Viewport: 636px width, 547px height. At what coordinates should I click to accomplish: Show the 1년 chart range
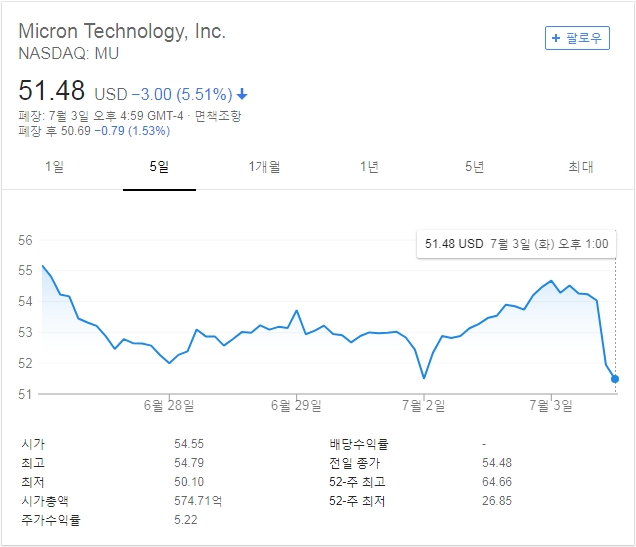click(x=369, y=167)
